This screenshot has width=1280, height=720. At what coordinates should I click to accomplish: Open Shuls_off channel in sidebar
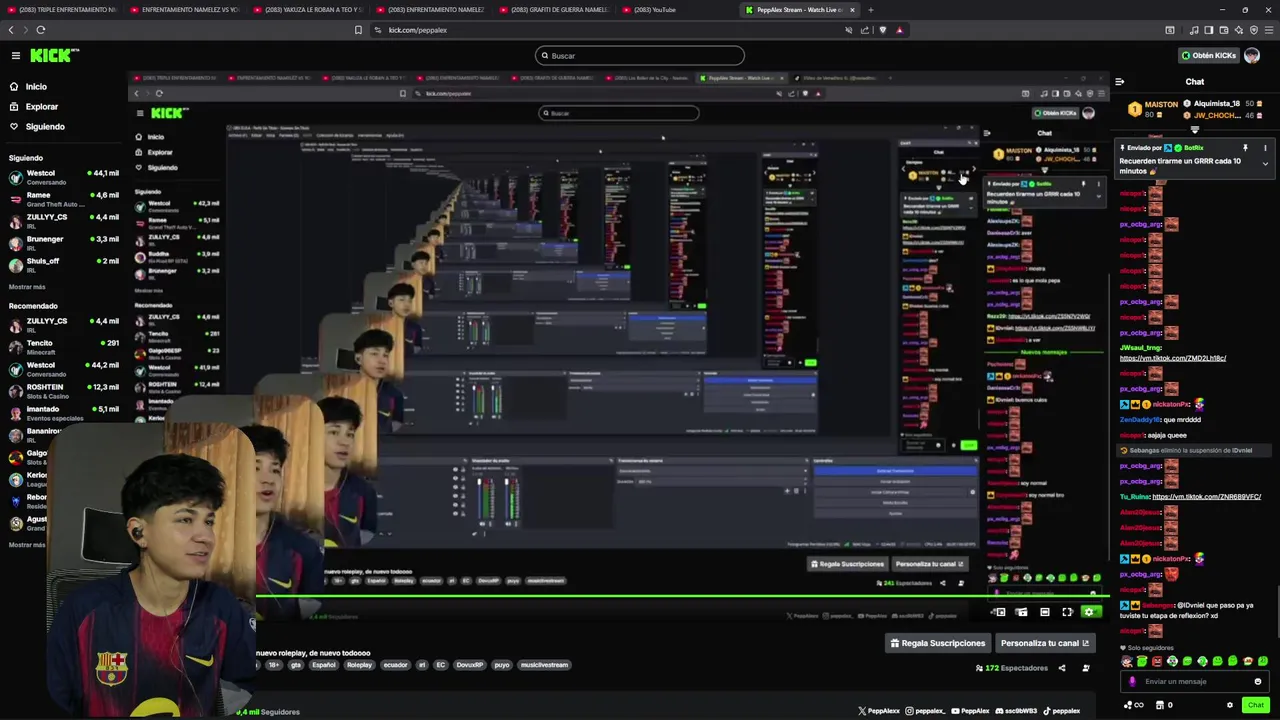tap(64, 265)
